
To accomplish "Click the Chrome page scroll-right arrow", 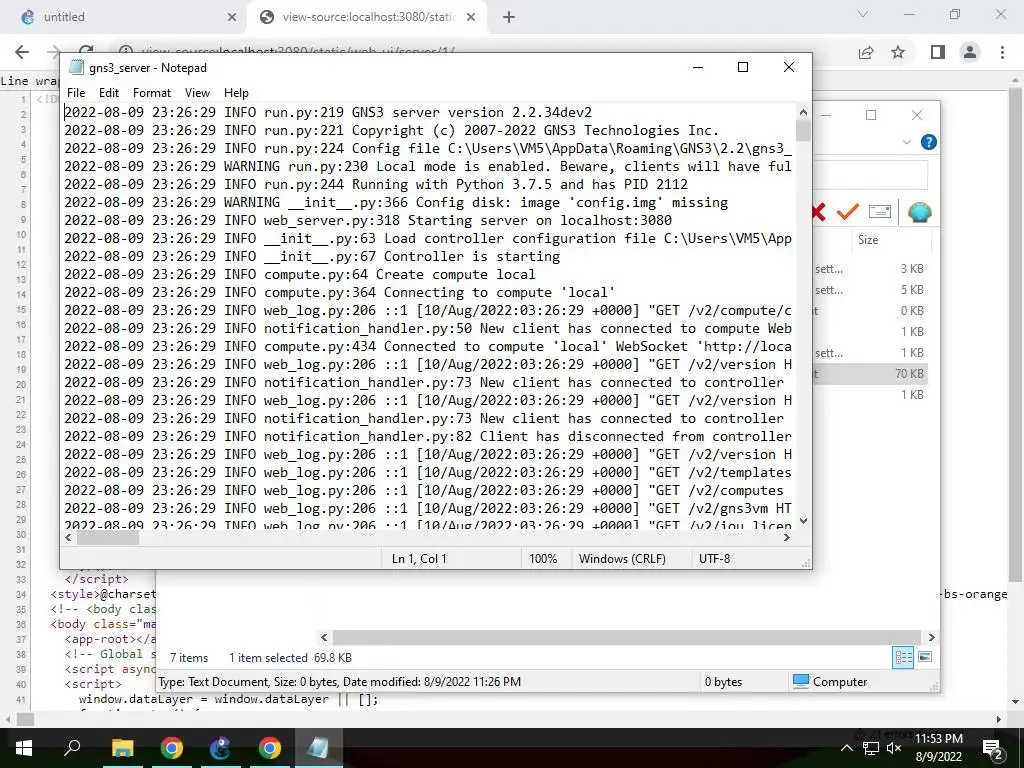I will point(999,720).
